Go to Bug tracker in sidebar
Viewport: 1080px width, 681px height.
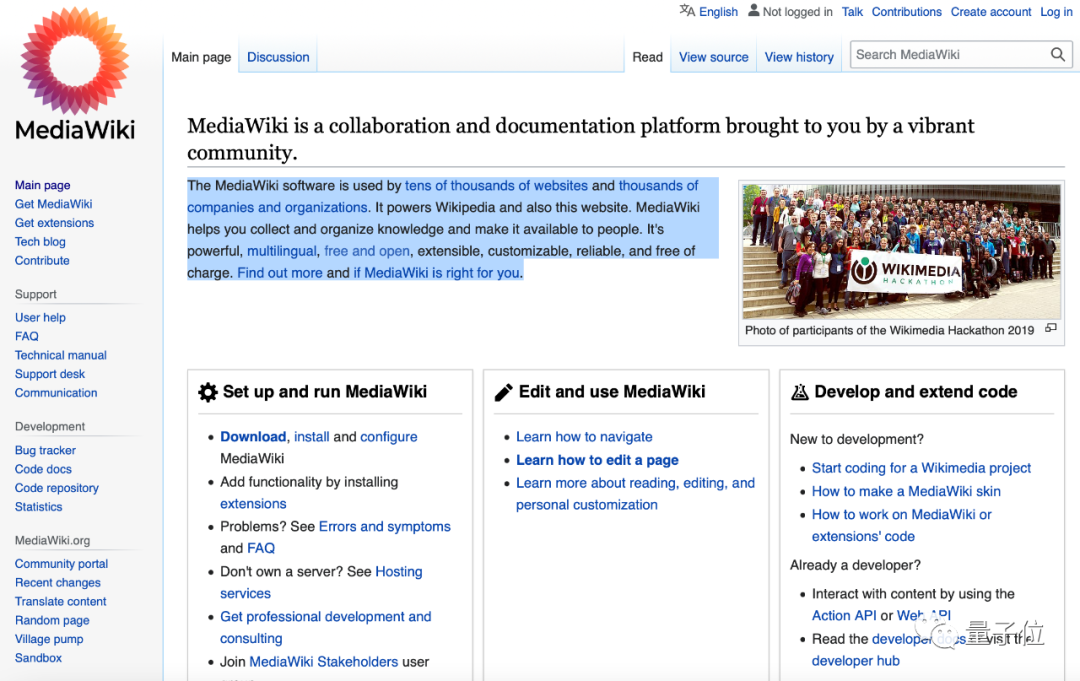(x=45, y=450)
